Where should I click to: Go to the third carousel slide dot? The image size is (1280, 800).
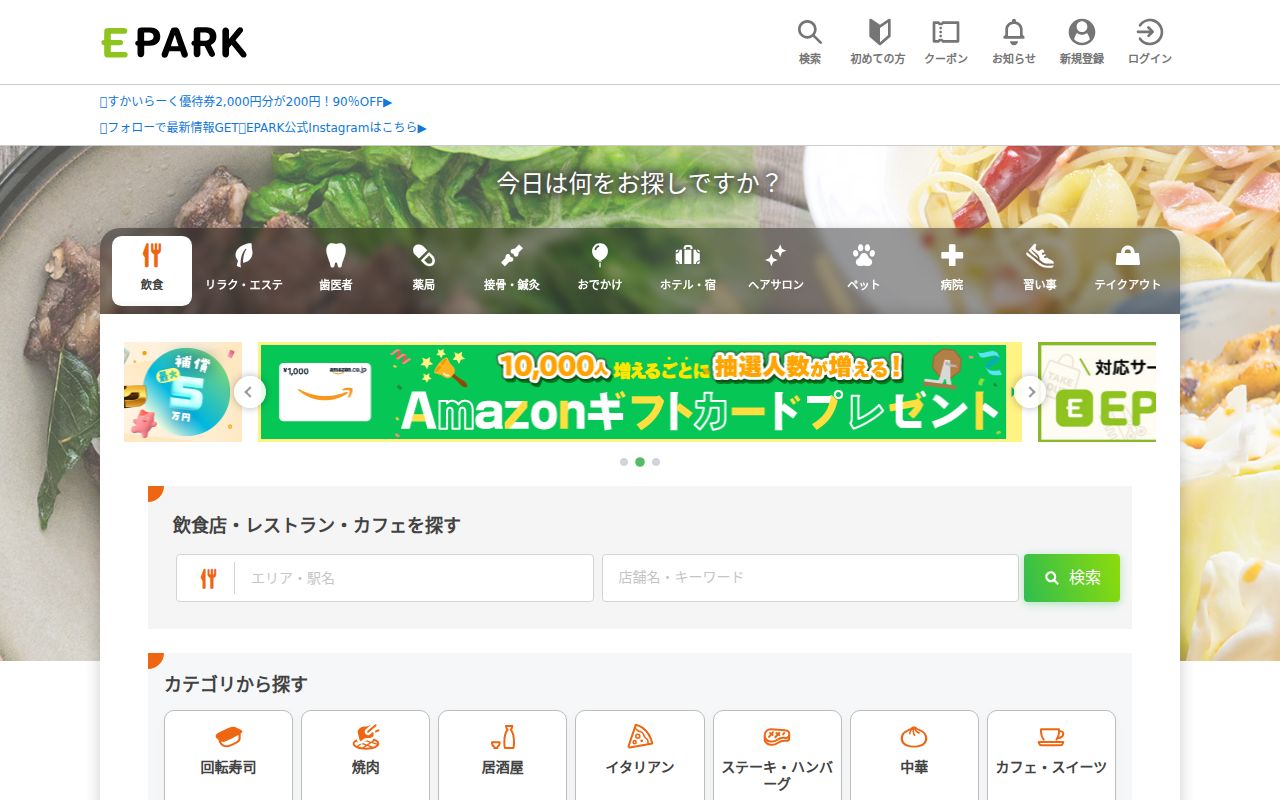click(x=656, y=462)
